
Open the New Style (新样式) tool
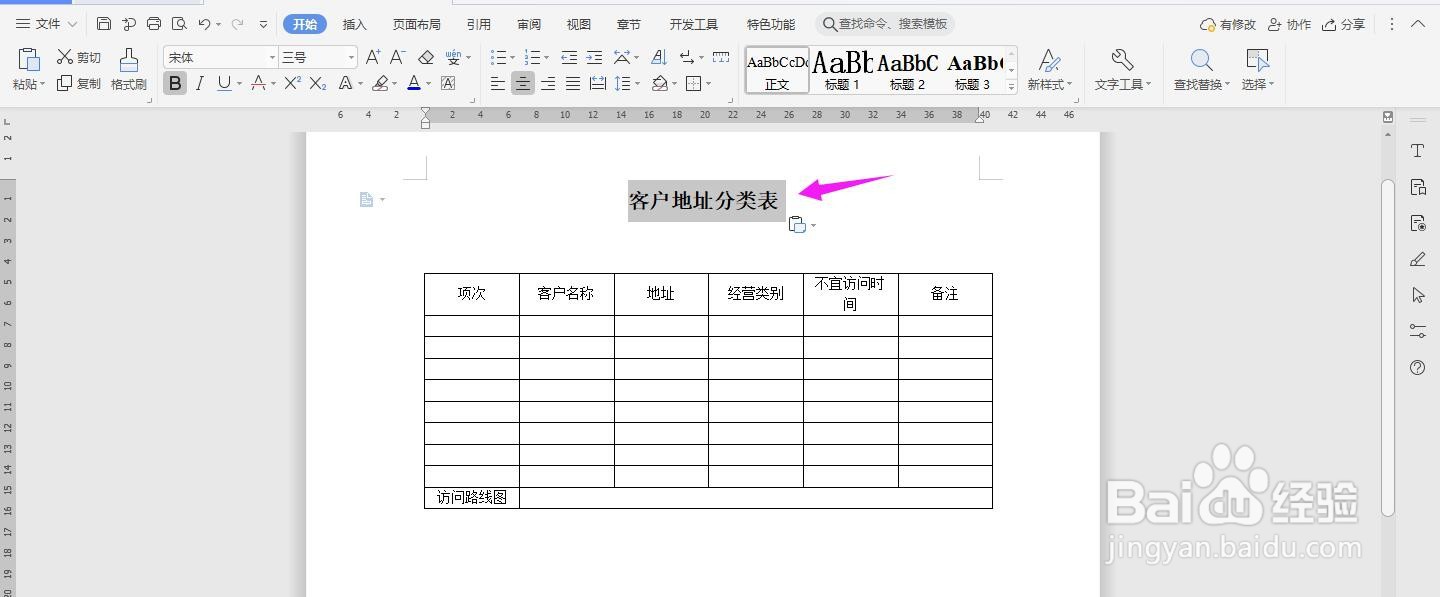click(x=1049, y=70)
